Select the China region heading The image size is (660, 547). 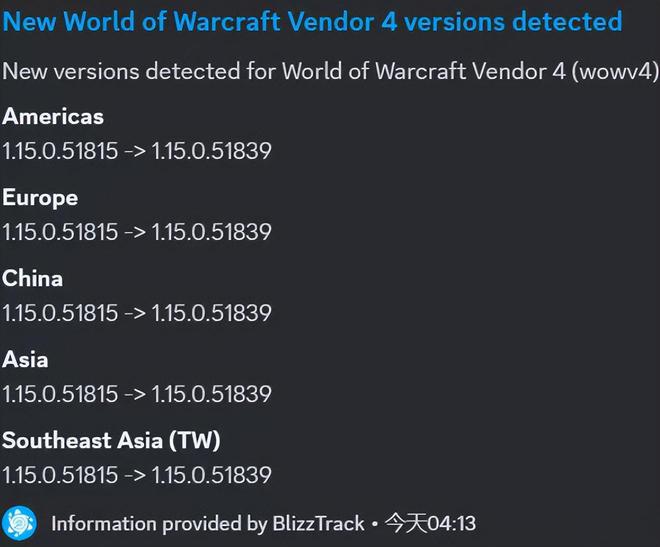pyautogui.click(x=32, y=278)
